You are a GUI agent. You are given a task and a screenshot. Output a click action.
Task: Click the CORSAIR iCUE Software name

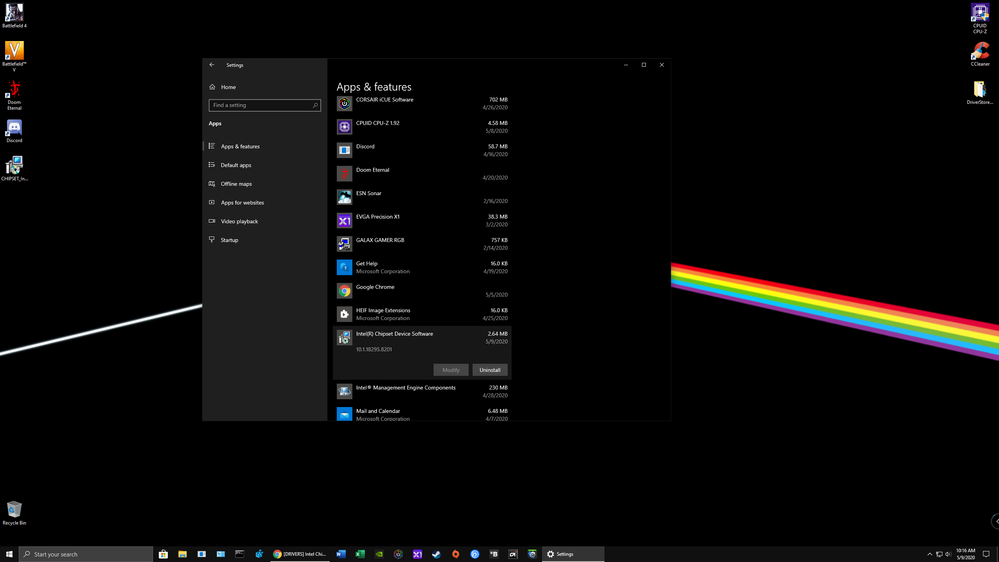[x=385, y=100]
